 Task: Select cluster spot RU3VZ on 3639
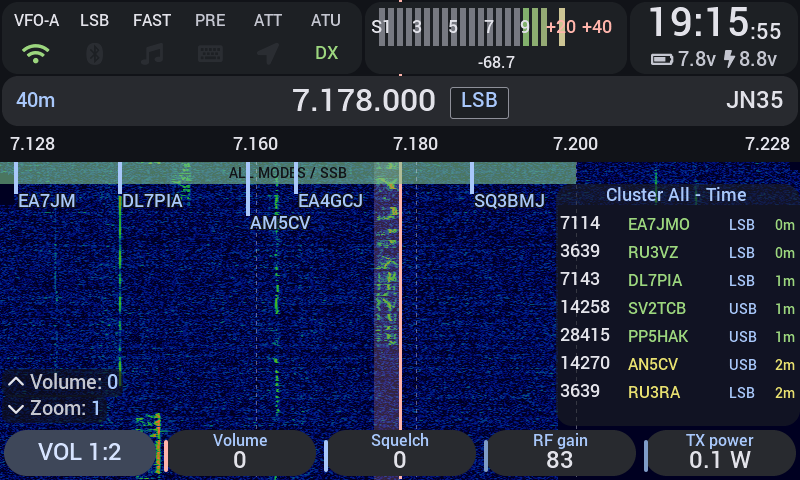678,252
